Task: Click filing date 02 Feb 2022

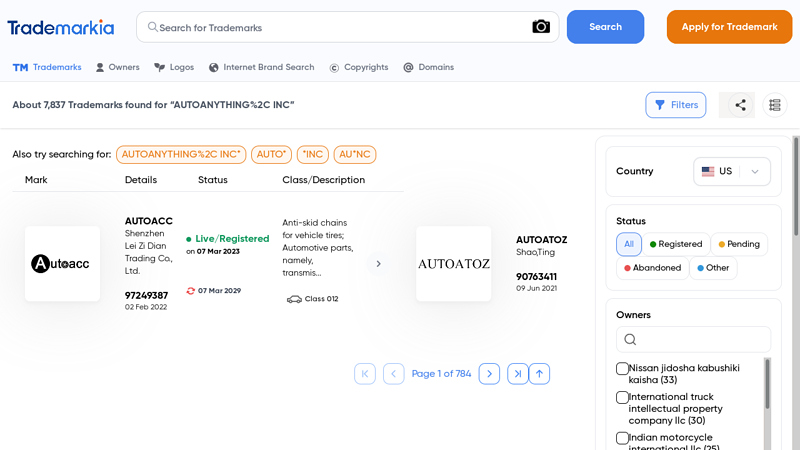Action: tap(146, 307)
